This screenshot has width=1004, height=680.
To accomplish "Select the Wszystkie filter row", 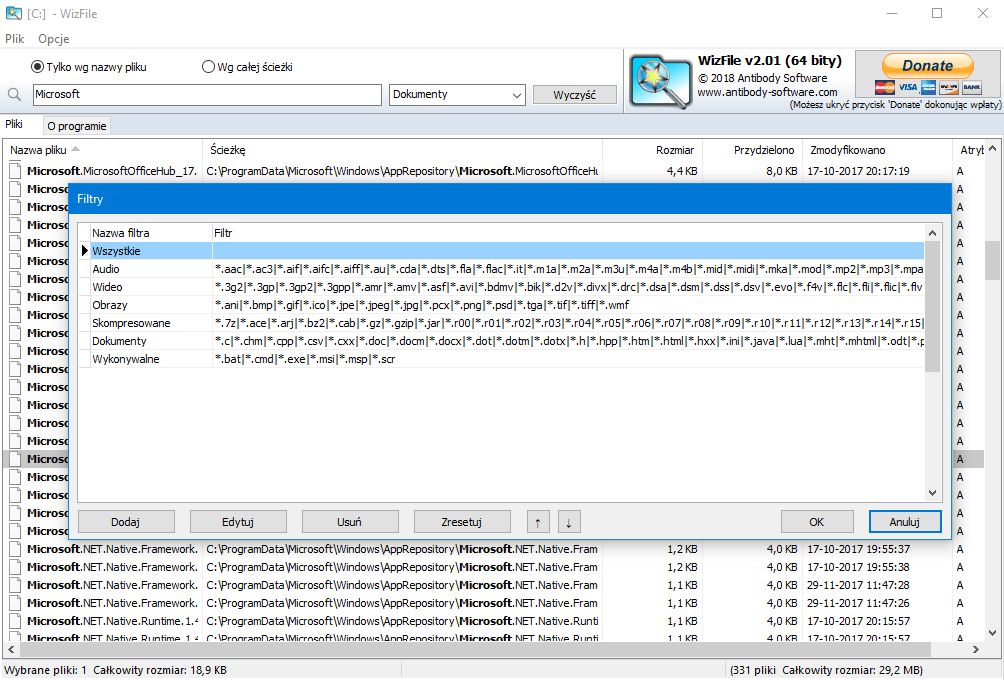I will point(501,251).
